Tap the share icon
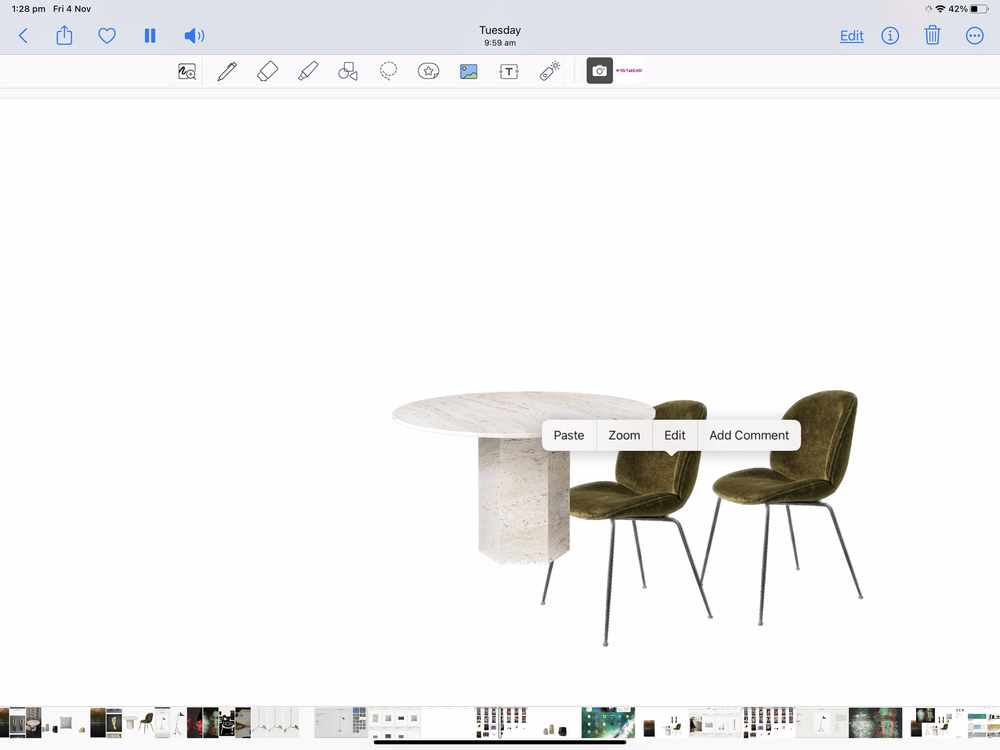The image size is (1000, 750). pyautogui.click(x=64, y=35)
